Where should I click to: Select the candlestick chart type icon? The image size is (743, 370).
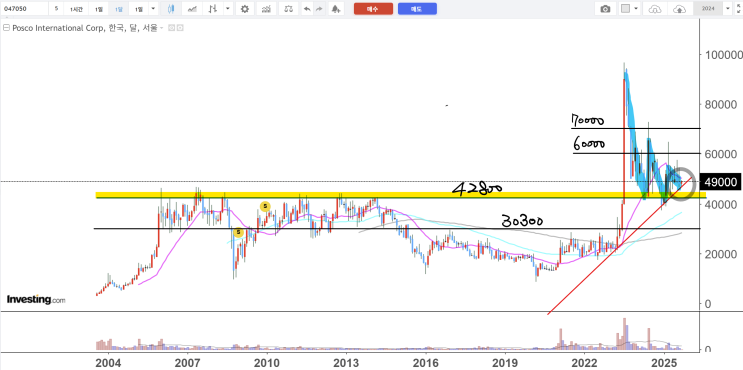(171, 9)
